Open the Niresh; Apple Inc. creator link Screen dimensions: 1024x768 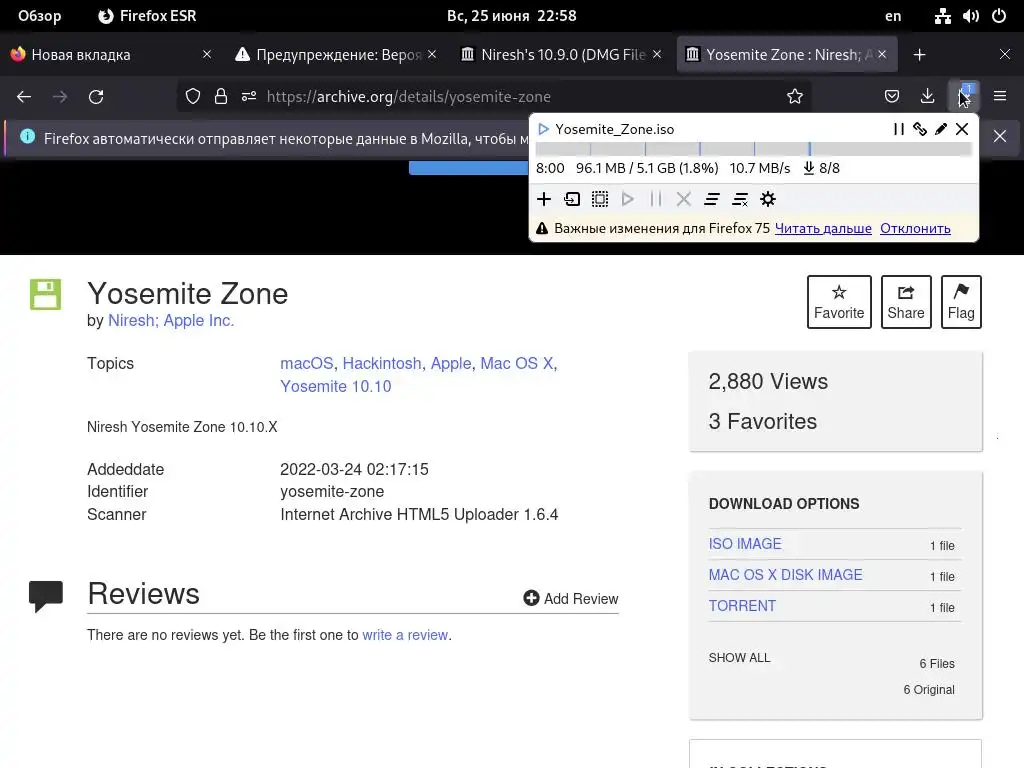click(171, 321)
